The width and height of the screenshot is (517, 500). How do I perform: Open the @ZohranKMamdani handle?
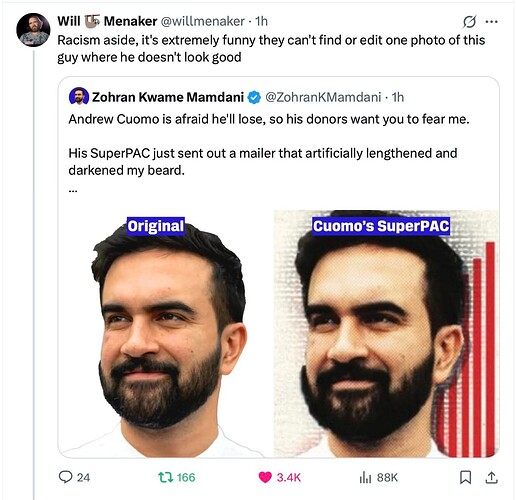[x=323, y=97]
